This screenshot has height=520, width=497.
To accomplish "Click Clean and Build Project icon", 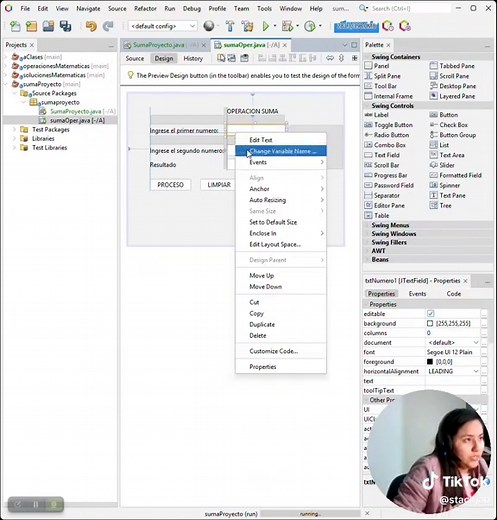I will tap(247, 26).
